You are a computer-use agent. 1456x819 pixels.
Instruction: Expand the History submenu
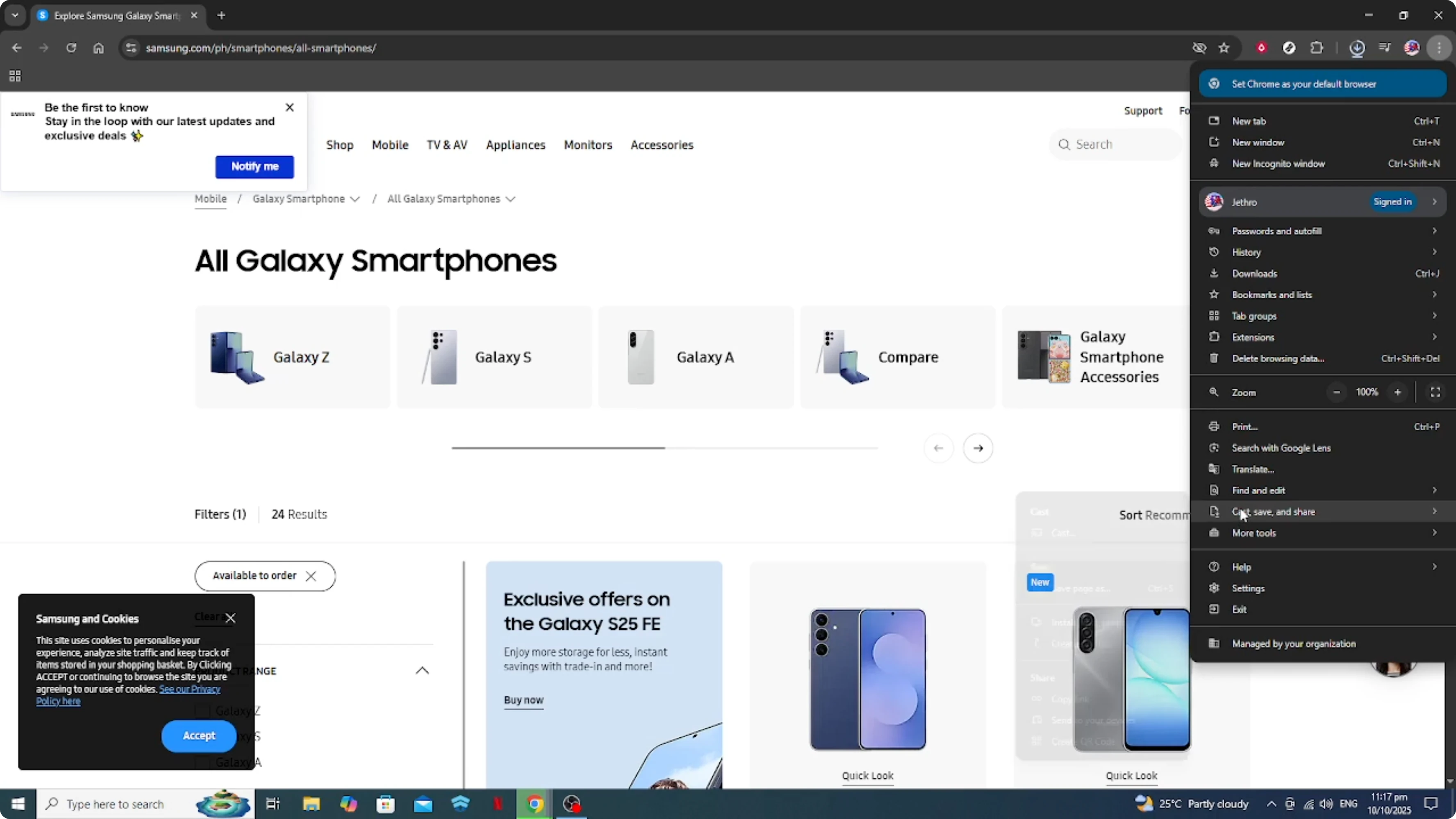point(1323,252)
